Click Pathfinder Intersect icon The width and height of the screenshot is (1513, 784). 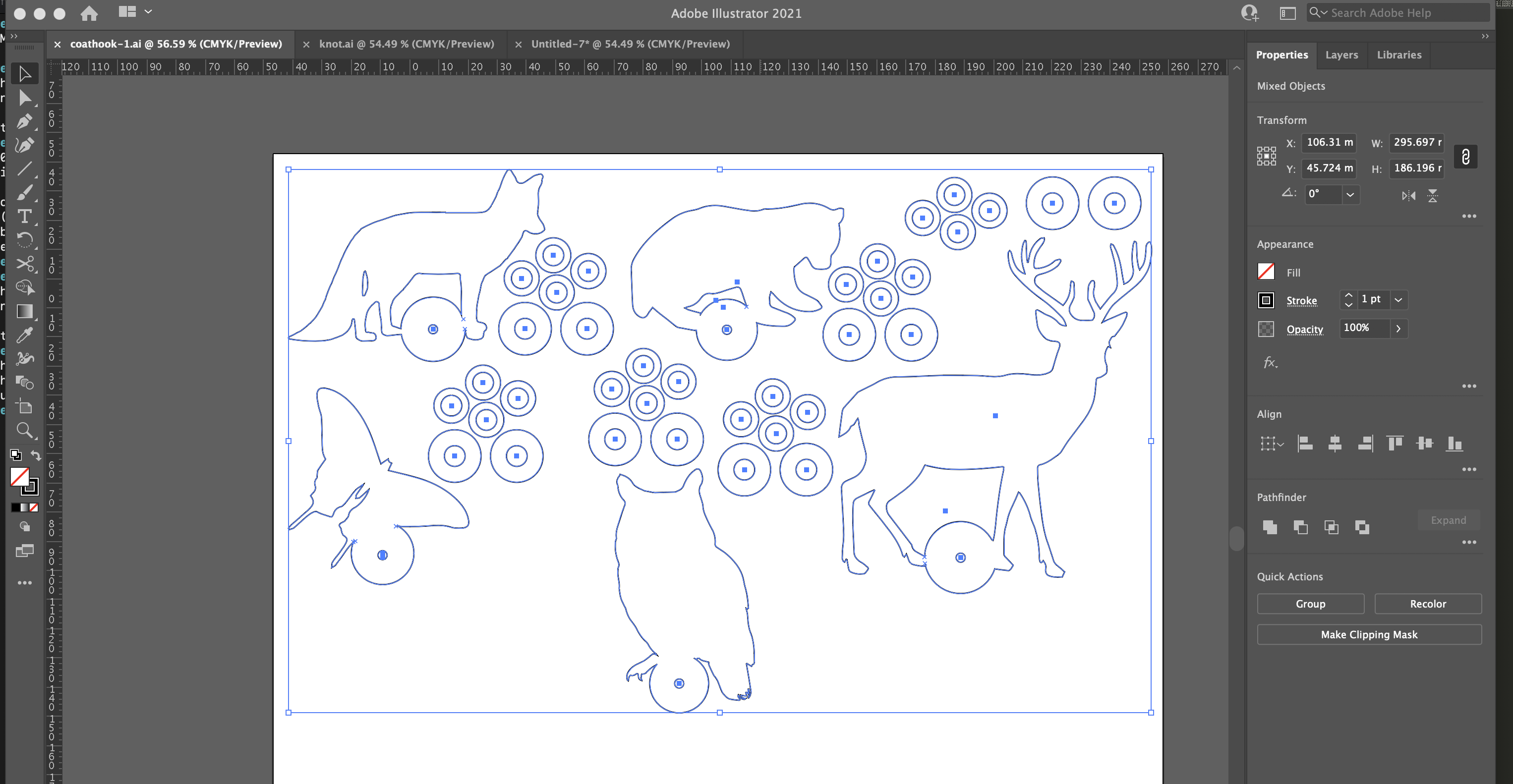tap(1331, 527)
